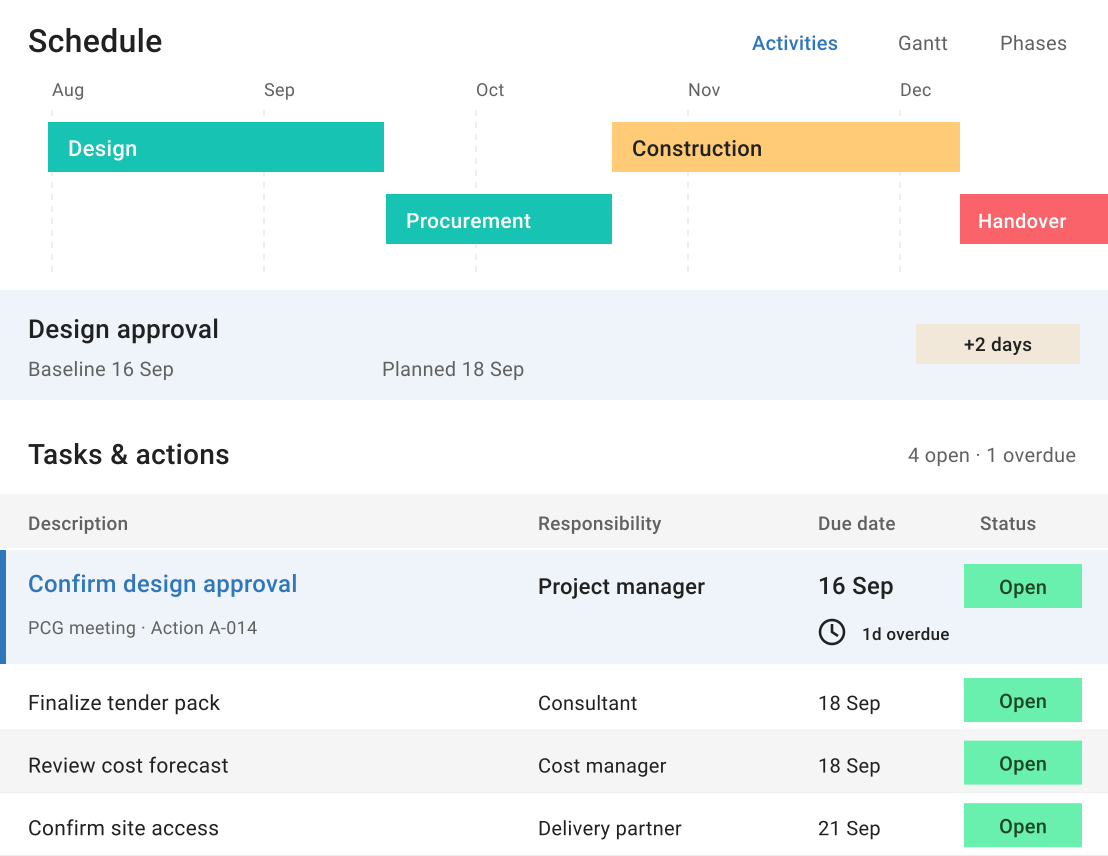
Task: Click the Planned 18 Sep text
Action: [453, 369]
